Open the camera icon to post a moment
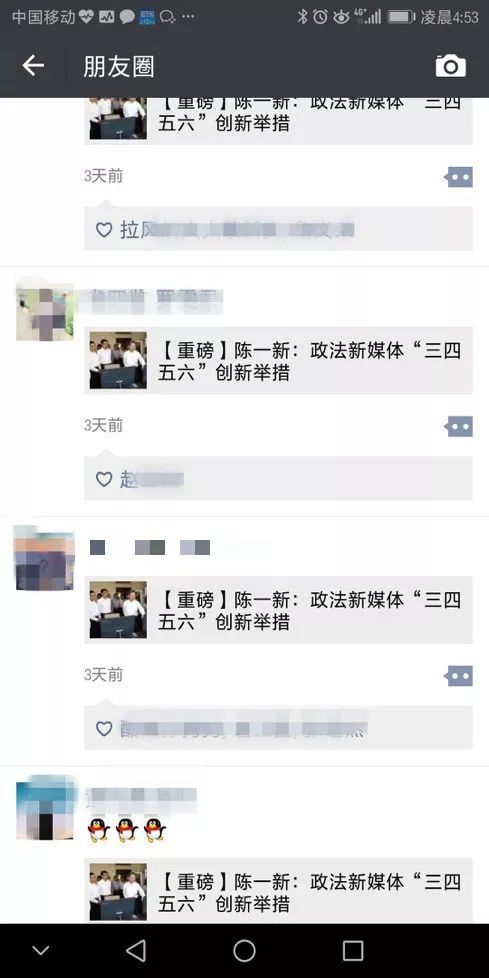The width and height of the screenshot is (489, 978). coord(450,65)
